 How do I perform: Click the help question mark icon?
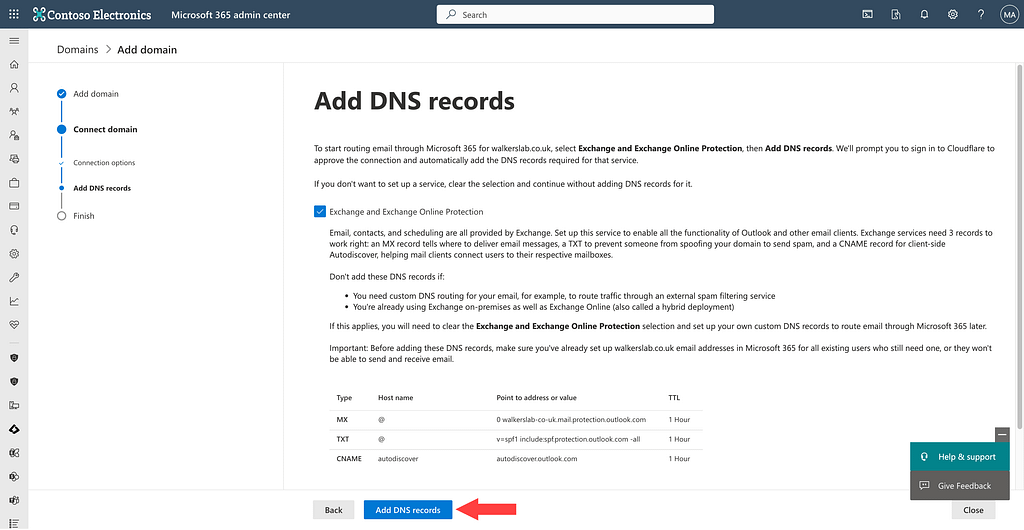tap(981, 15)
